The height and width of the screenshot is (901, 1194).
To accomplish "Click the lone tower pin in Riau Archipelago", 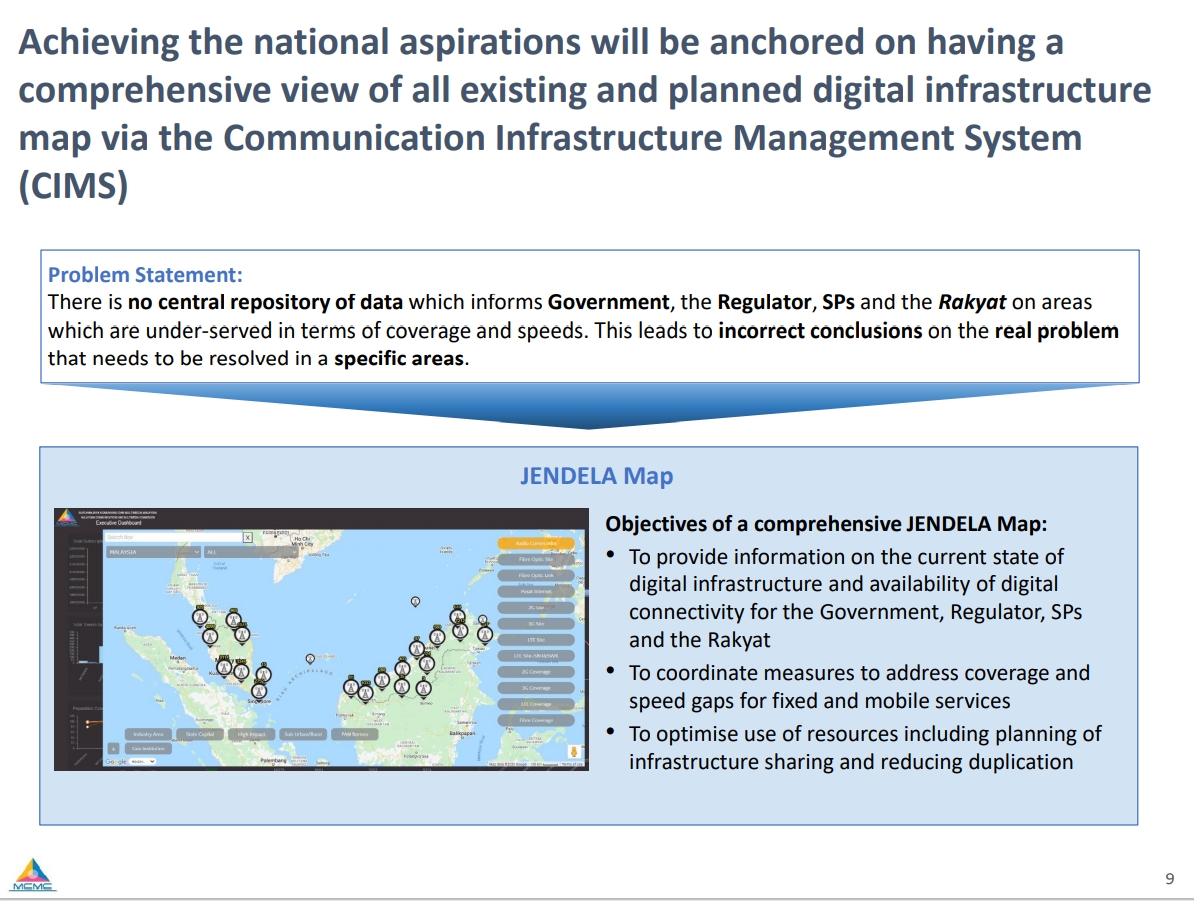I will (x=310, y=660).
